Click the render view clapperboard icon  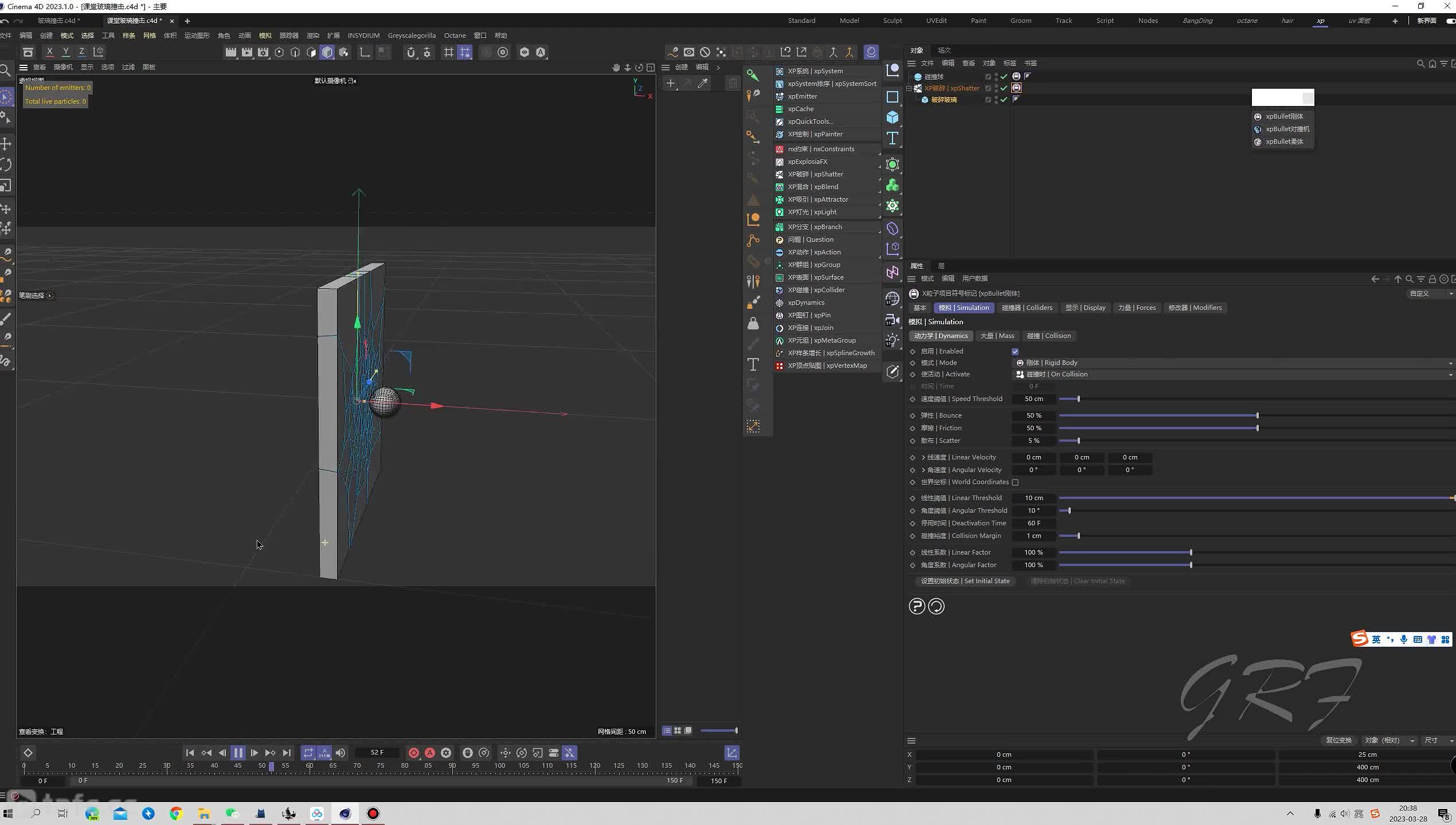click(x=230, y=52)
